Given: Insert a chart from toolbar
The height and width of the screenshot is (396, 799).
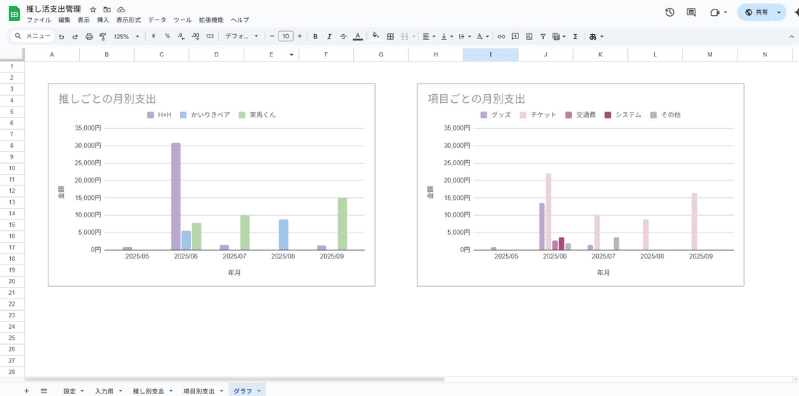Looking at the screenshot, I should 529,37.
